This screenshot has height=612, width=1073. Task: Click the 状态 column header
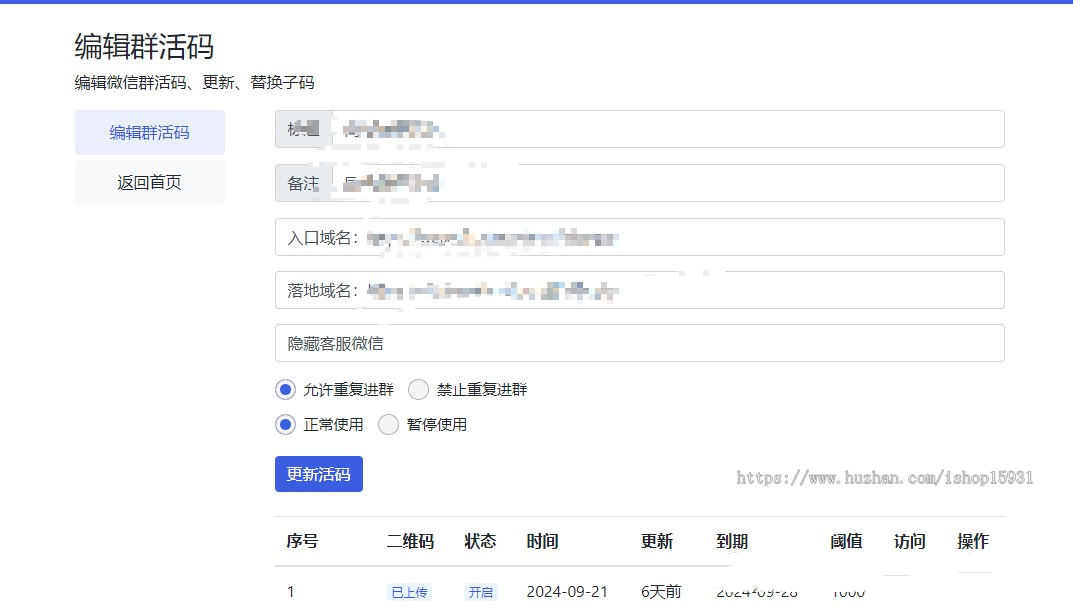click(480, 541)
